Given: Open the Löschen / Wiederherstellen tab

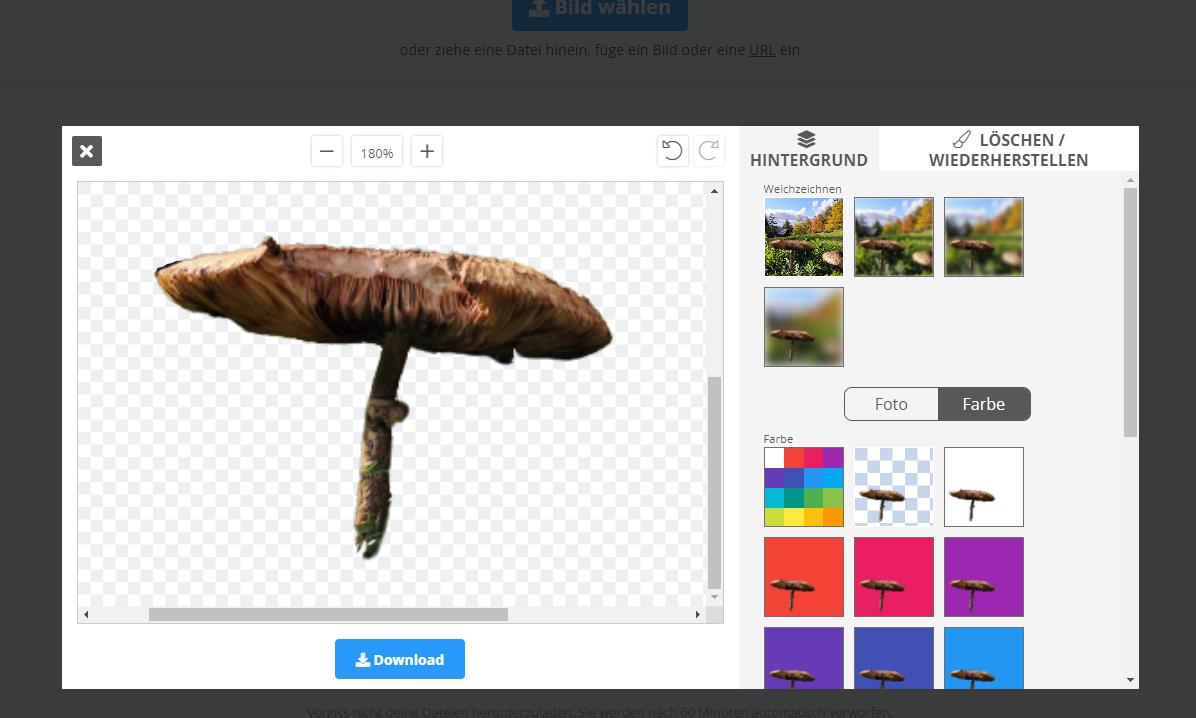Looking at the screenshot, I should point(1008,150).
